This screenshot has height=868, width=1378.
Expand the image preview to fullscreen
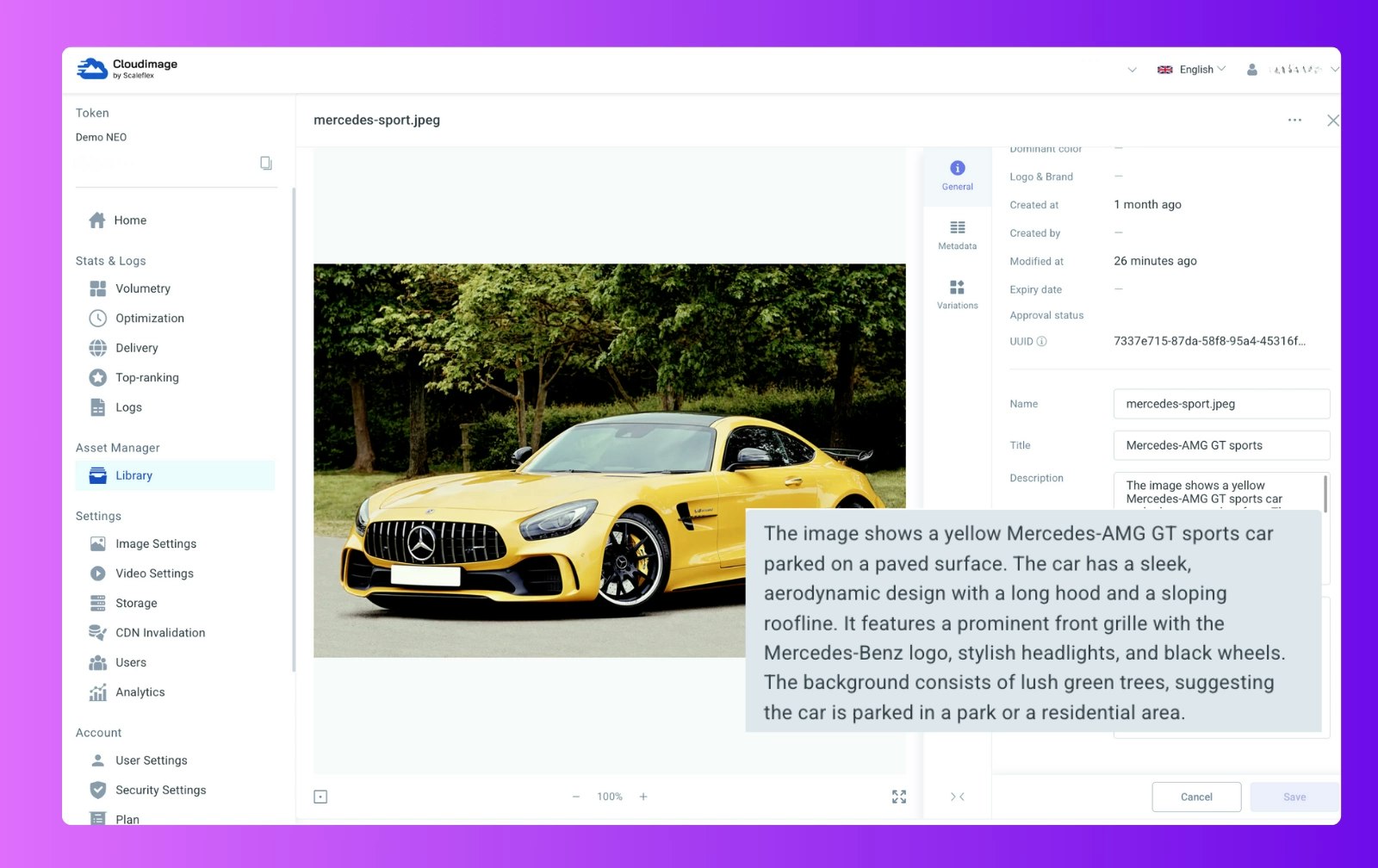899,797
